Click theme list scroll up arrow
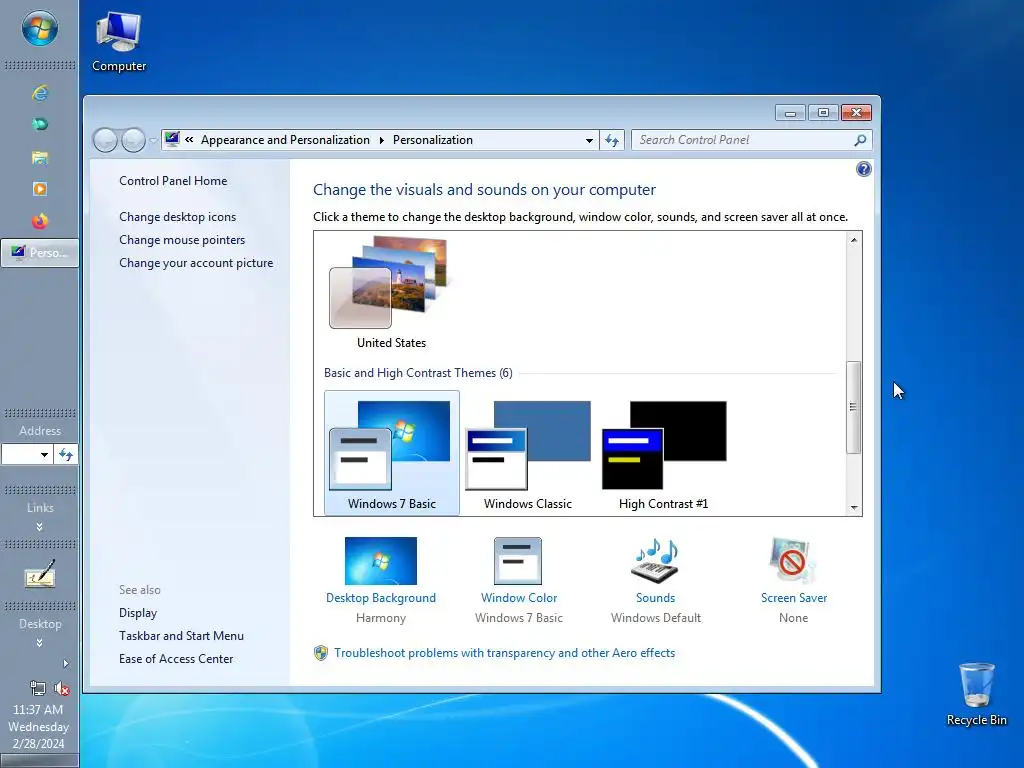Screen dimensions: 1024x768 pos(854,240)
